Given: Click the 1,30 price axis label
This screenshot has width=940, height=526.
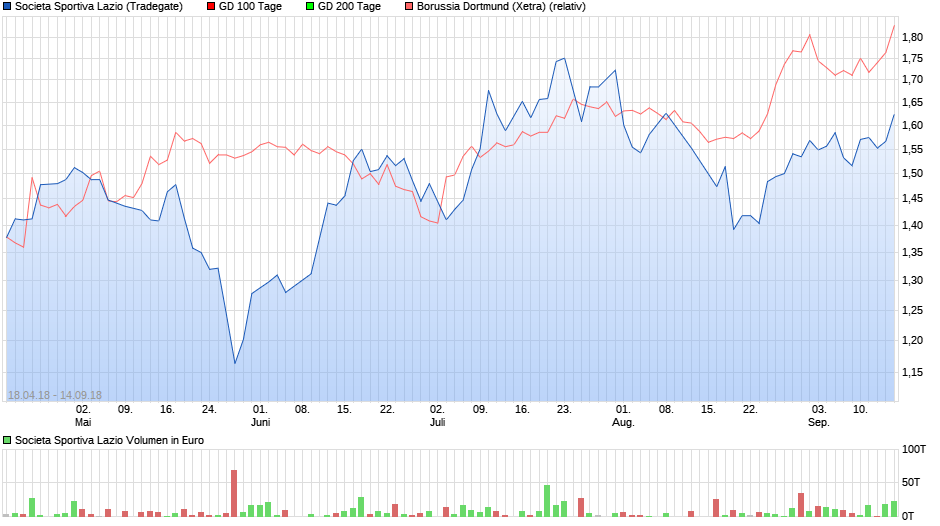Looking at the screenshot, I should click(x=912, y=280).
